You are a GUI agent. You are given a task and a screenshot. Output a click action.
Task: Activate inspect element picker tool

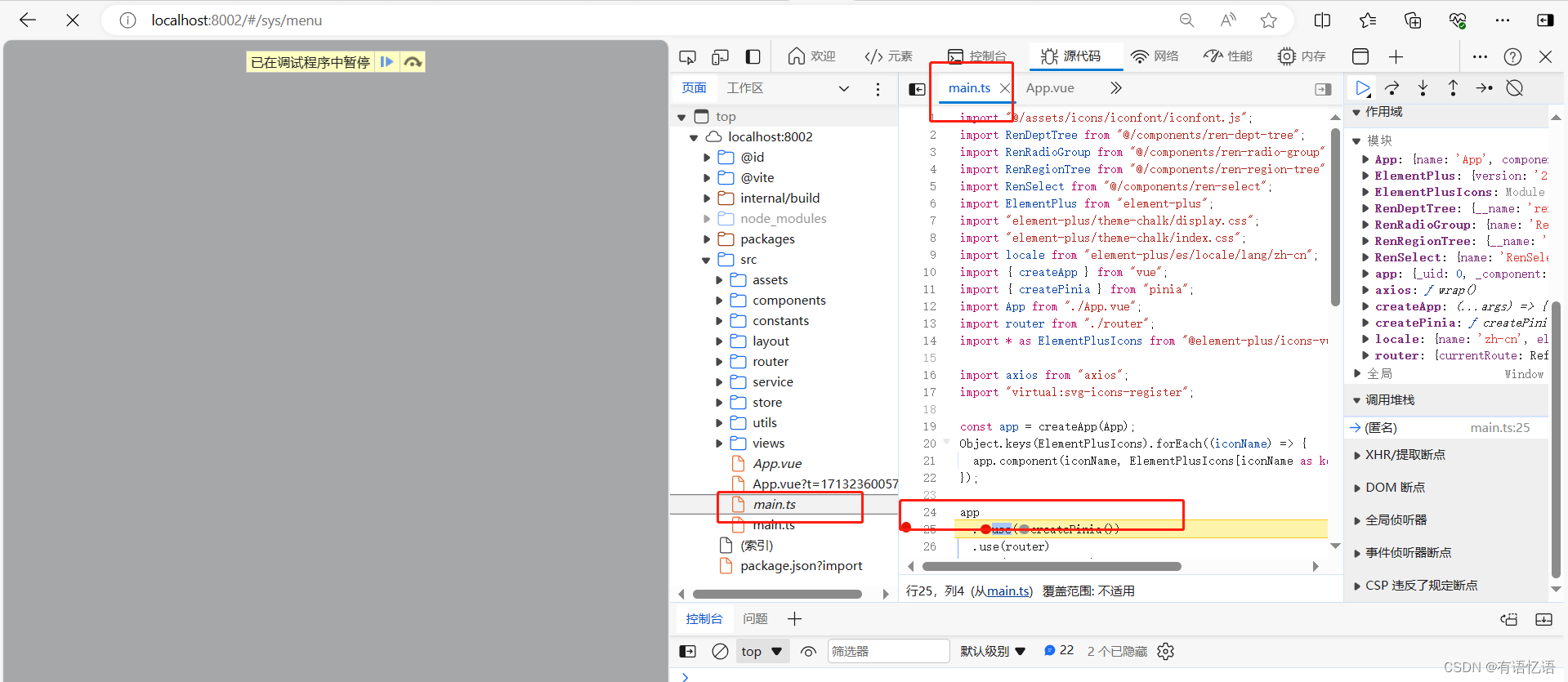coord(687,56)
